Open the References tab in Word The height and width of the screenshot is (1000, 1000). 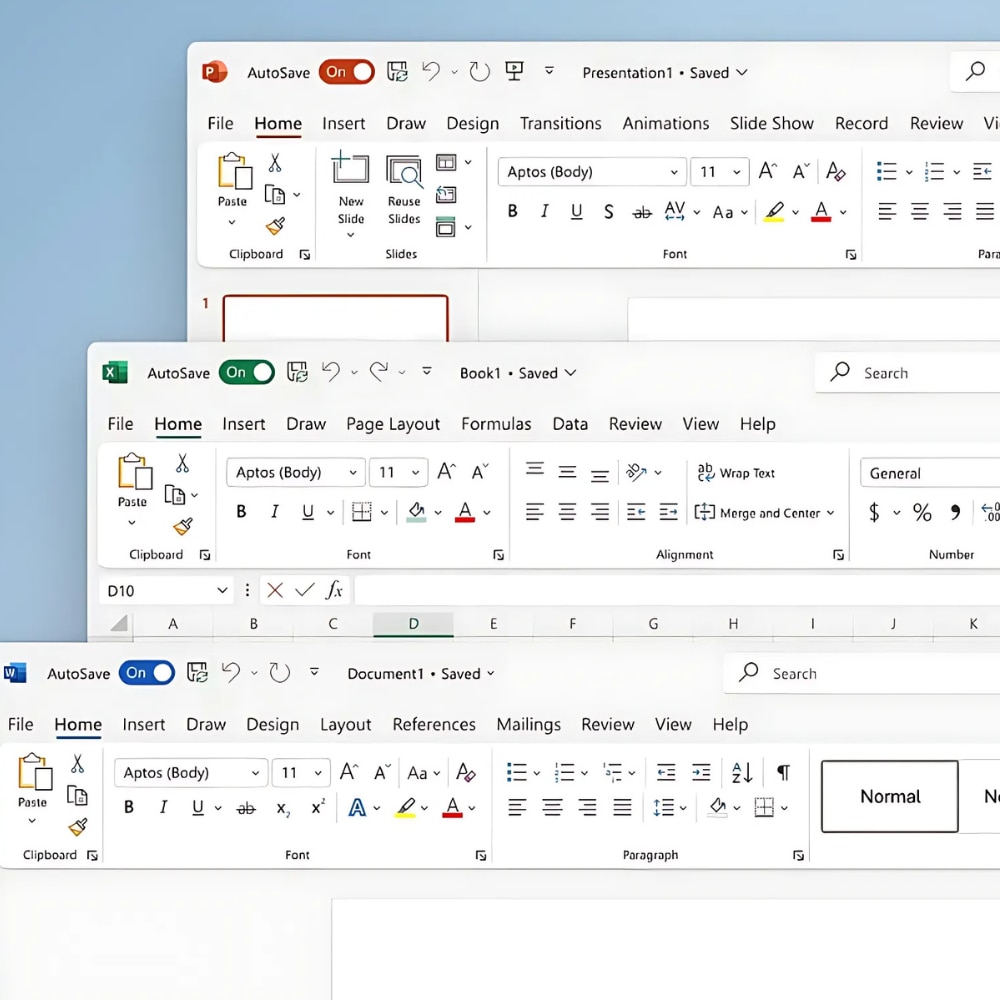coord(434,724)
